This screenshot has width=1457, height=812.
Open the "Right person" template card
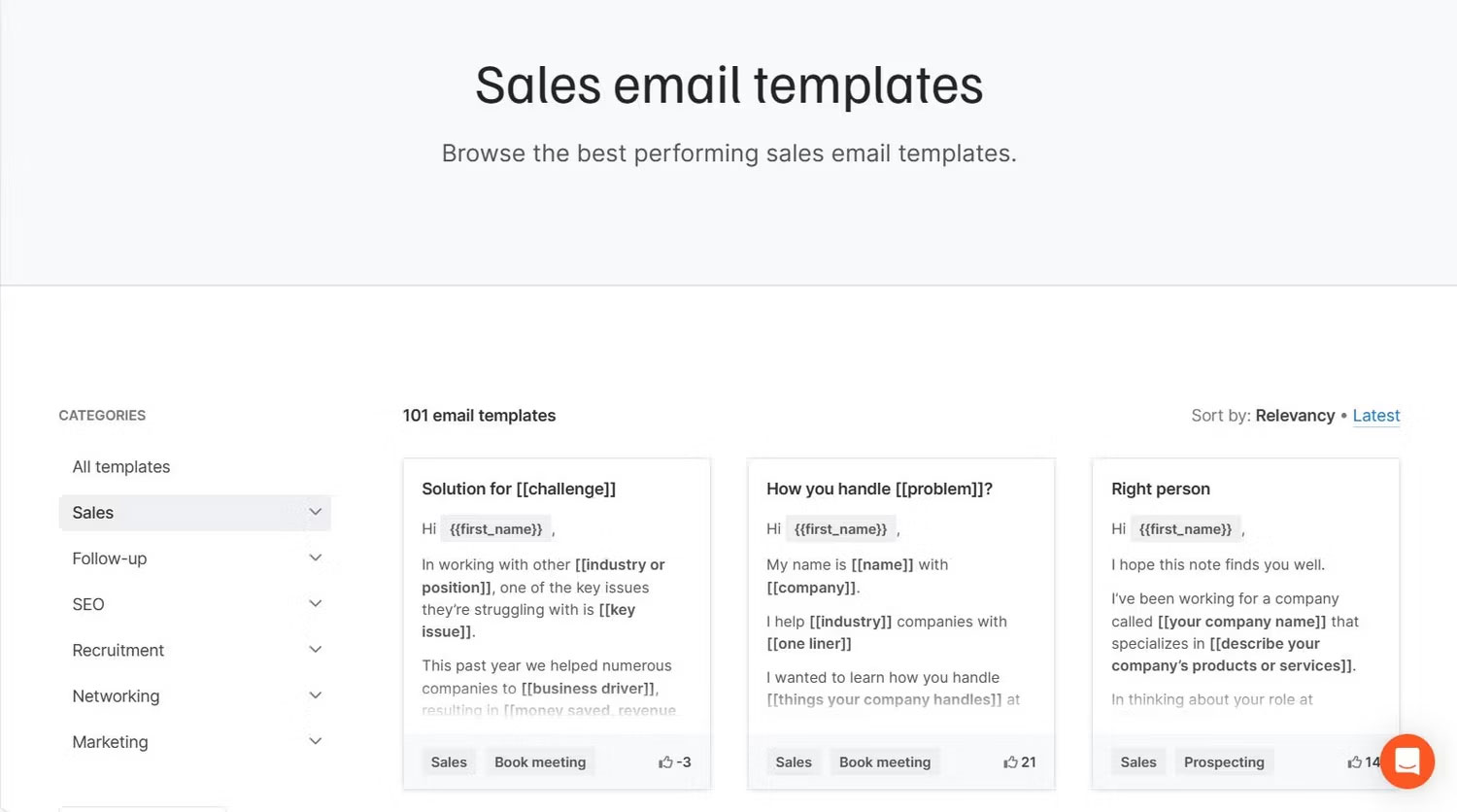click(x=1160, y=489)
